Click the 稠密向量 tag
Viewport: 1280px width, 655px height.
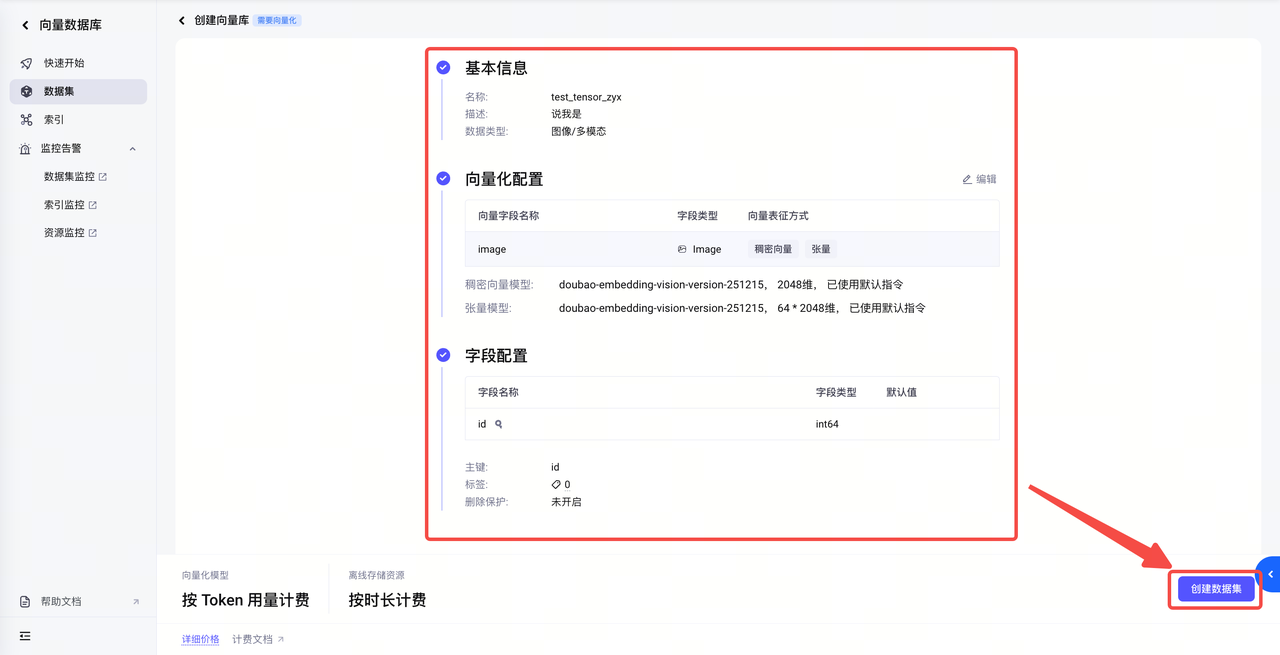773,249
